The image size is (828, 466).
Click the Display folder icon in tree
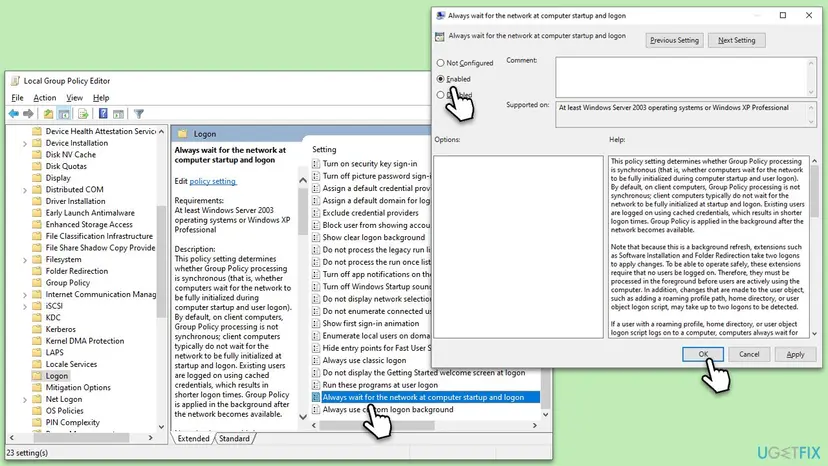pyautogui.click(x=36, y=178)
